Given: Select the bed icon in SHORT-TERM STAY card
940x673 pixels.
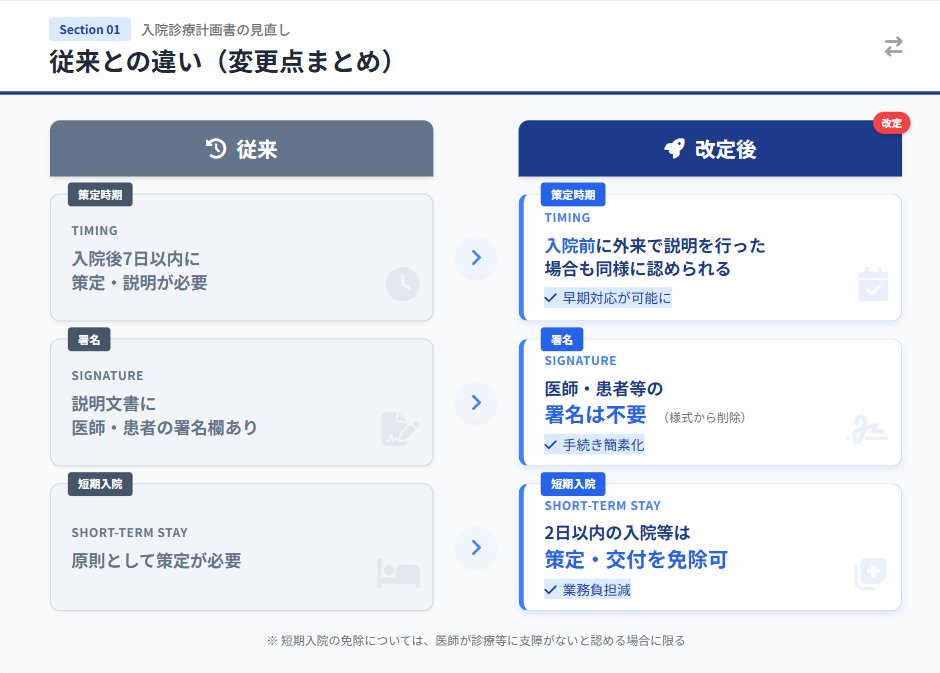Looking at the screenshot, I should pyautogui.click(x=398, y=573).
